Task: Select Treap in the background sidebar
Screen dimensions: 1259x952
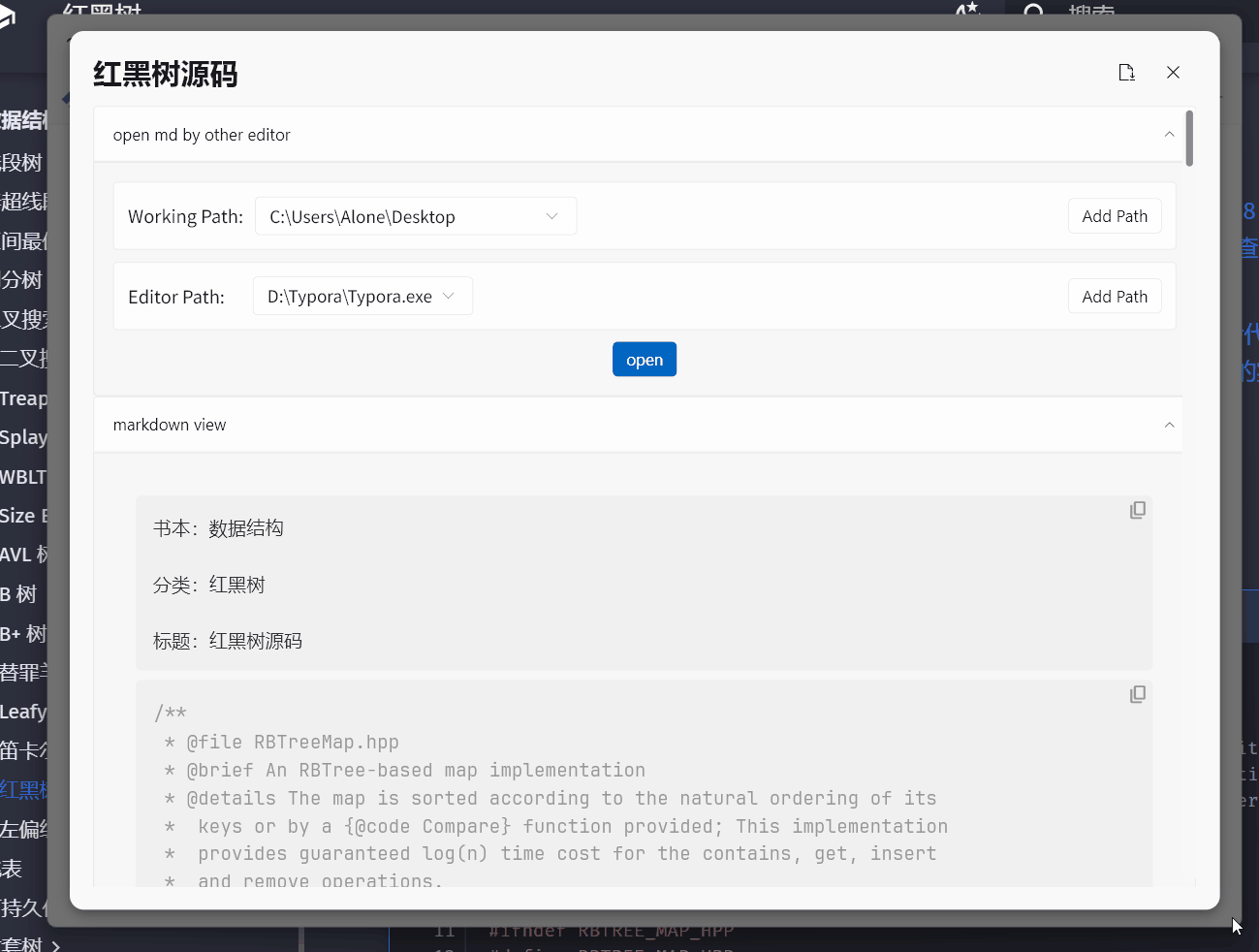Action: (23, 398)
